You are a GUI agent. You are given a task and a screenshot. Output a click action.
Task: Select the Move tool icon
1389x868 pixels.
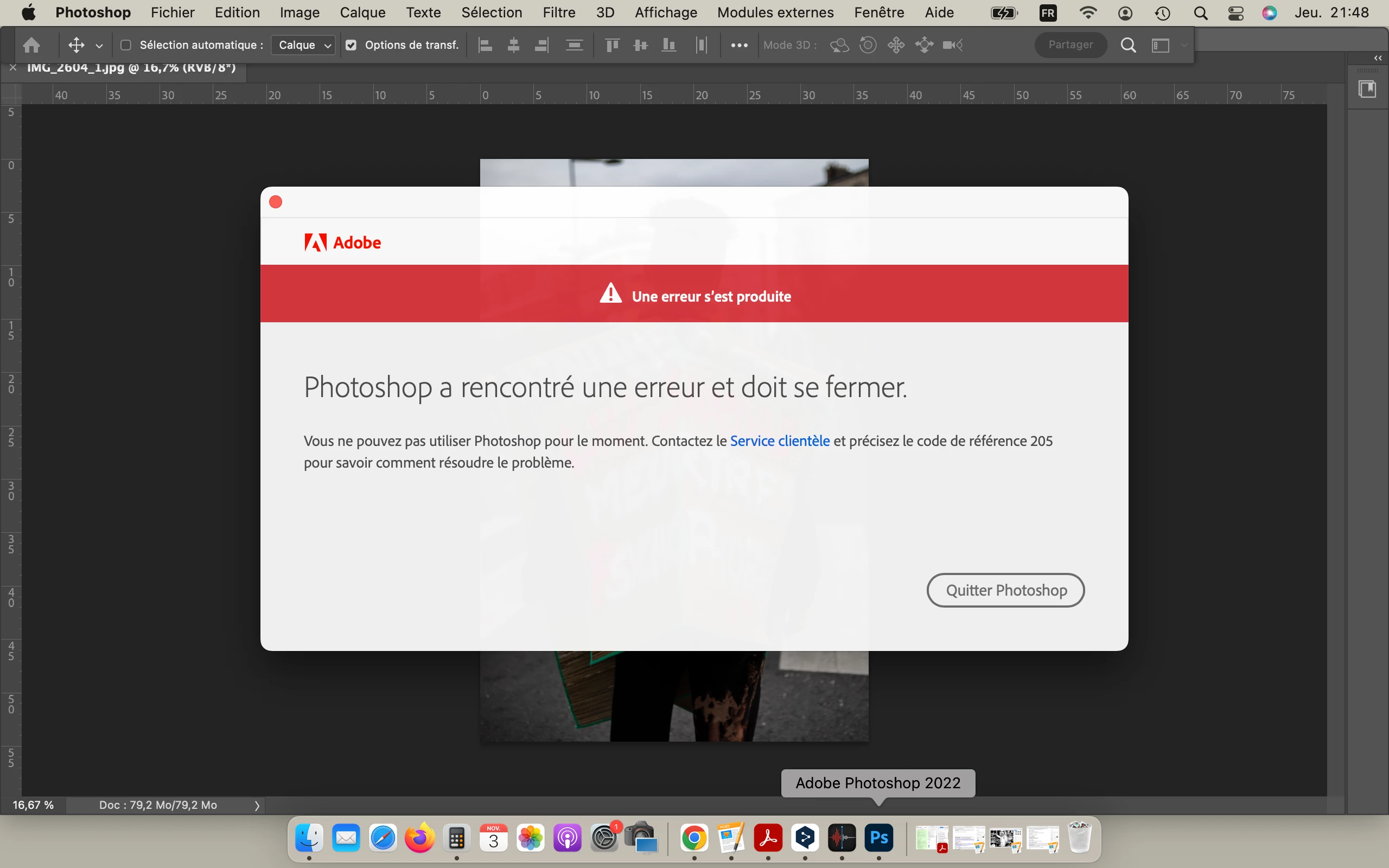click(76, 45)
